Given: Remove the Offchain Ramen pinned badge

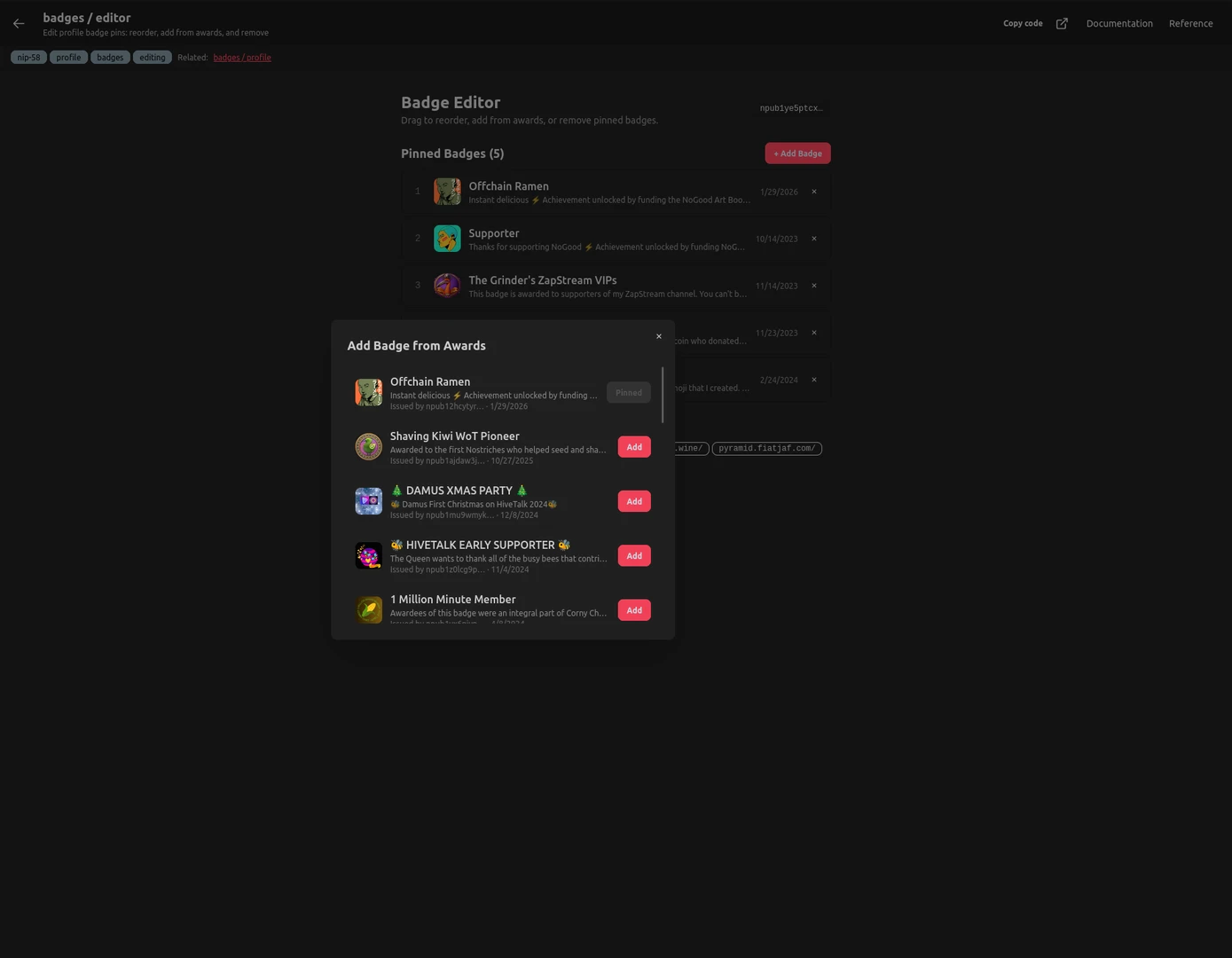Looking at the screenshot, I should [814, 192].
